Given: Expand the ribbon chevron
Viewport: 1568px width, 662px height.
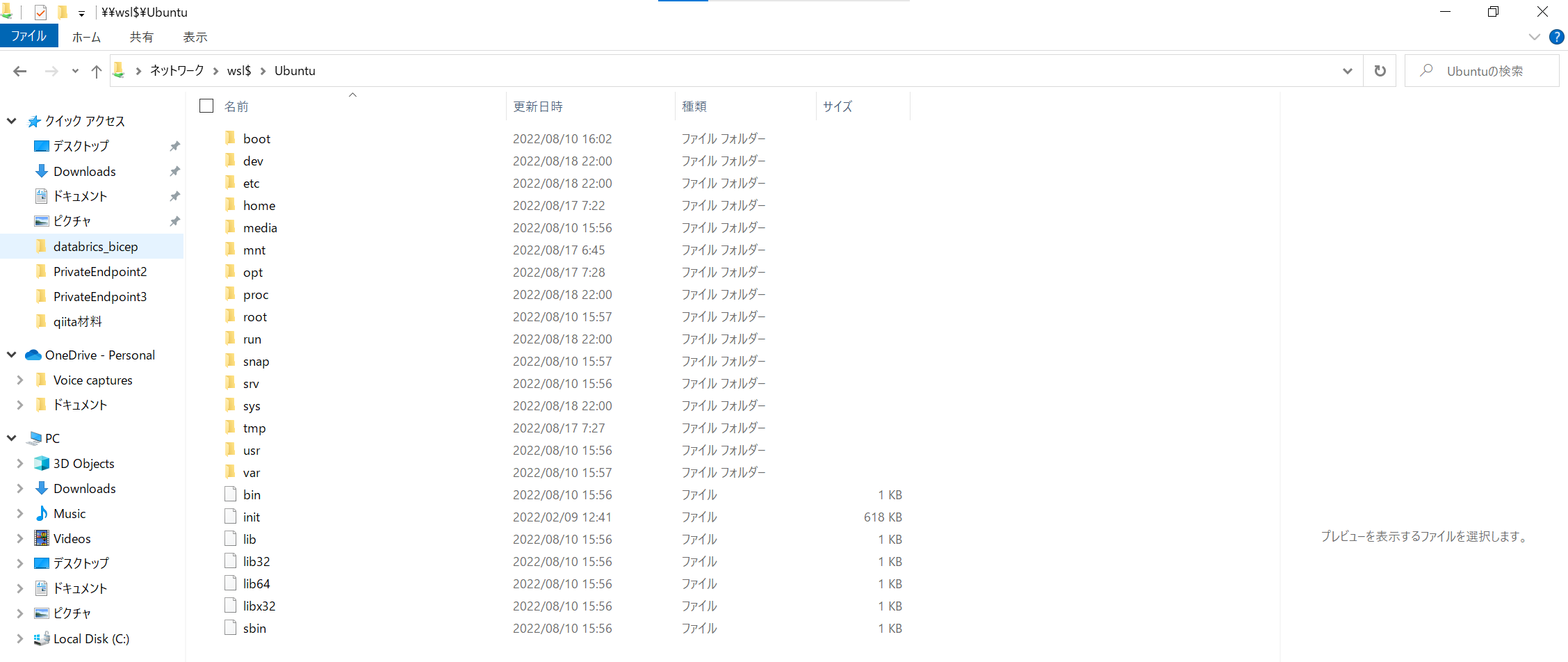Looking at the screenshot, I should pyautogui.click(x=1535, y=37).
